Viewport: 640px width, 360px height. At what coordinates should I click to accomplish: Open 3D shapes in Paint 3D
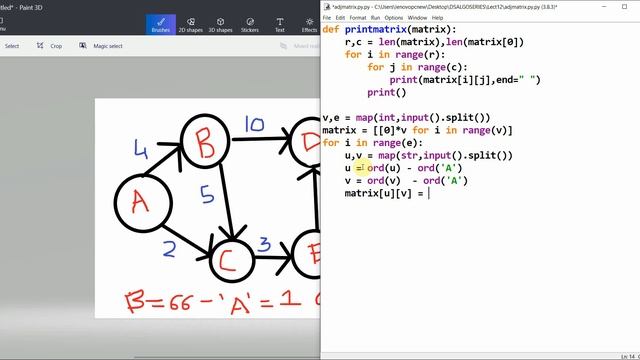pyautogui.click(x=220, y=24)
